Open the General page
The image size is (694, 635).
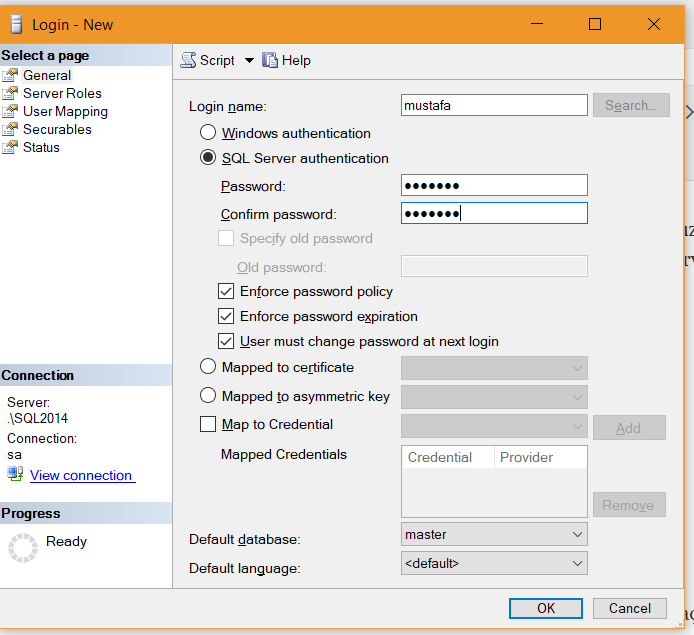point(47,75)
